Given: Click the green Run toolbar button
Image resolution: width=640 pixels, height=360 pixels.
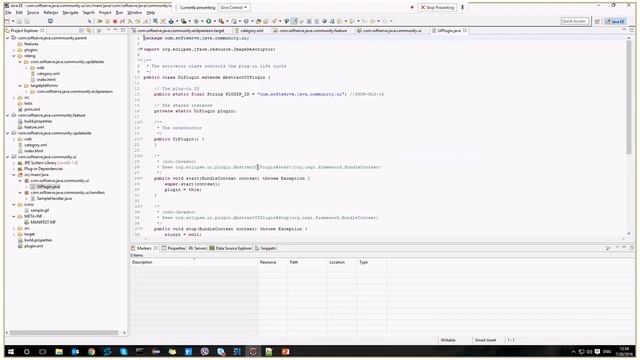Looking at the screenshot, I should (x=209, y=21).
